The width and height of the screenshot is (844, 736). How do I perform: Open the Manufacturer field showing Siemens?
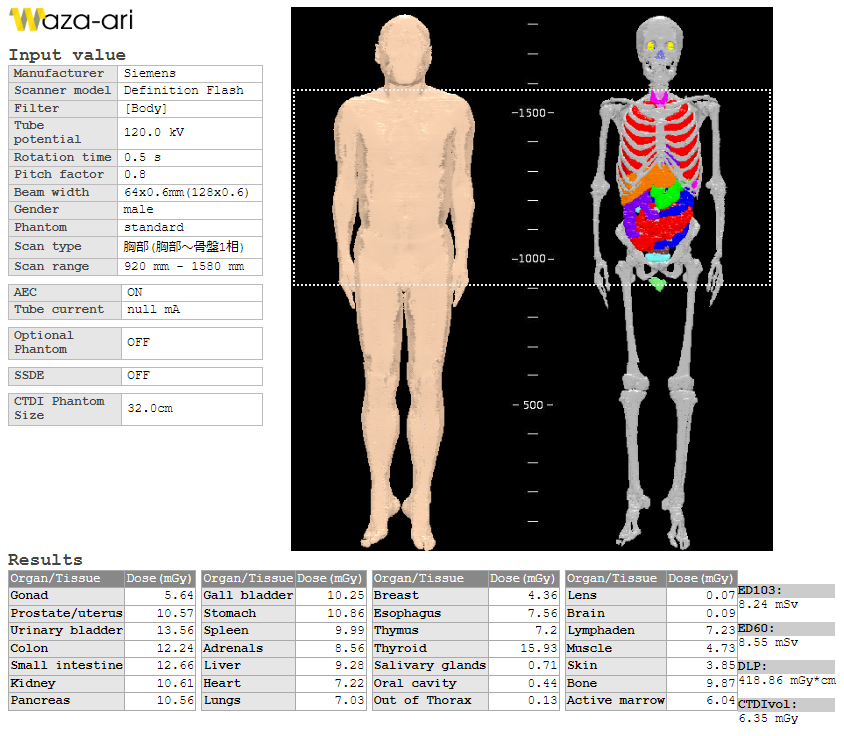pyautogui.click(x=191, y=73)
